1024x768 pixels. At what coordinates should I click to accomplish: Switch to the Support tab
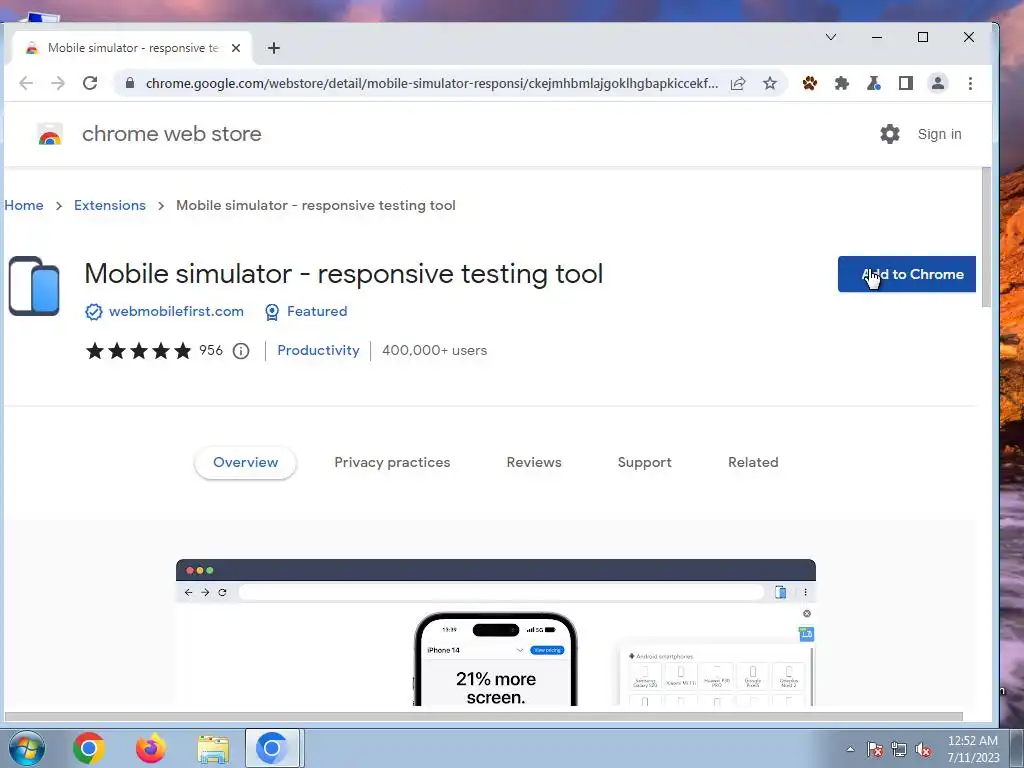coord(645,462)
